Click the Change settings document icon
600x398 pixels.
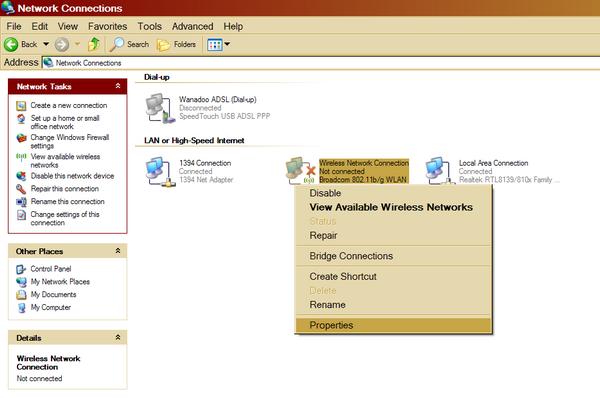click(x=21, y=215)
